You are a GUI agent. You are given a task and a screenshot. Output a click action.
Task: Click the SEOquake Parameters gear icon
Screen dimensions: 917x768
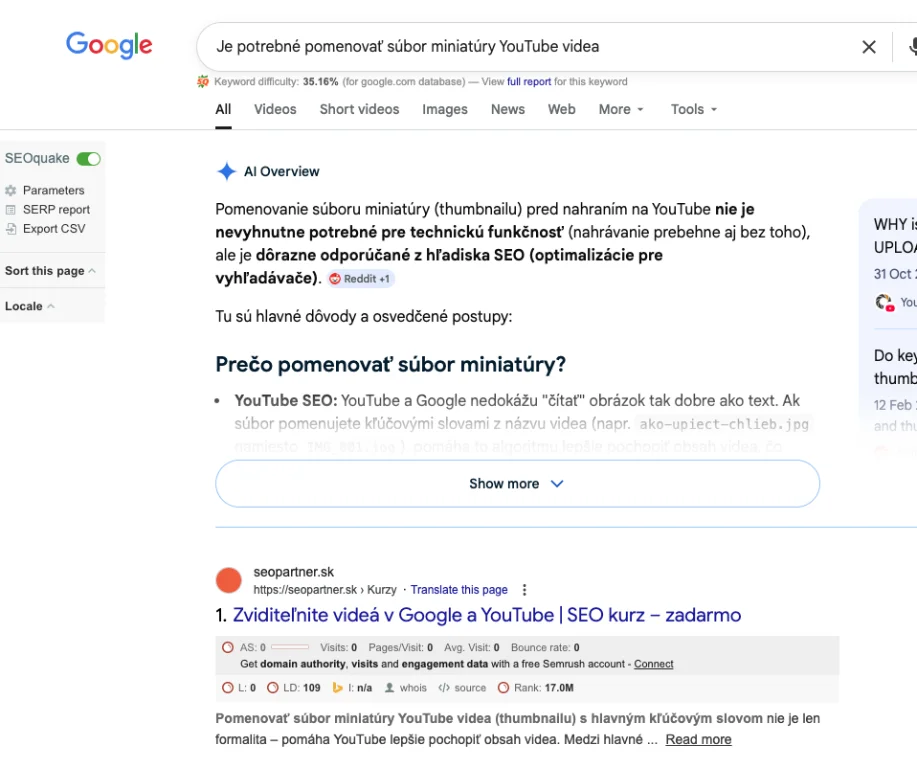point(11,190)
